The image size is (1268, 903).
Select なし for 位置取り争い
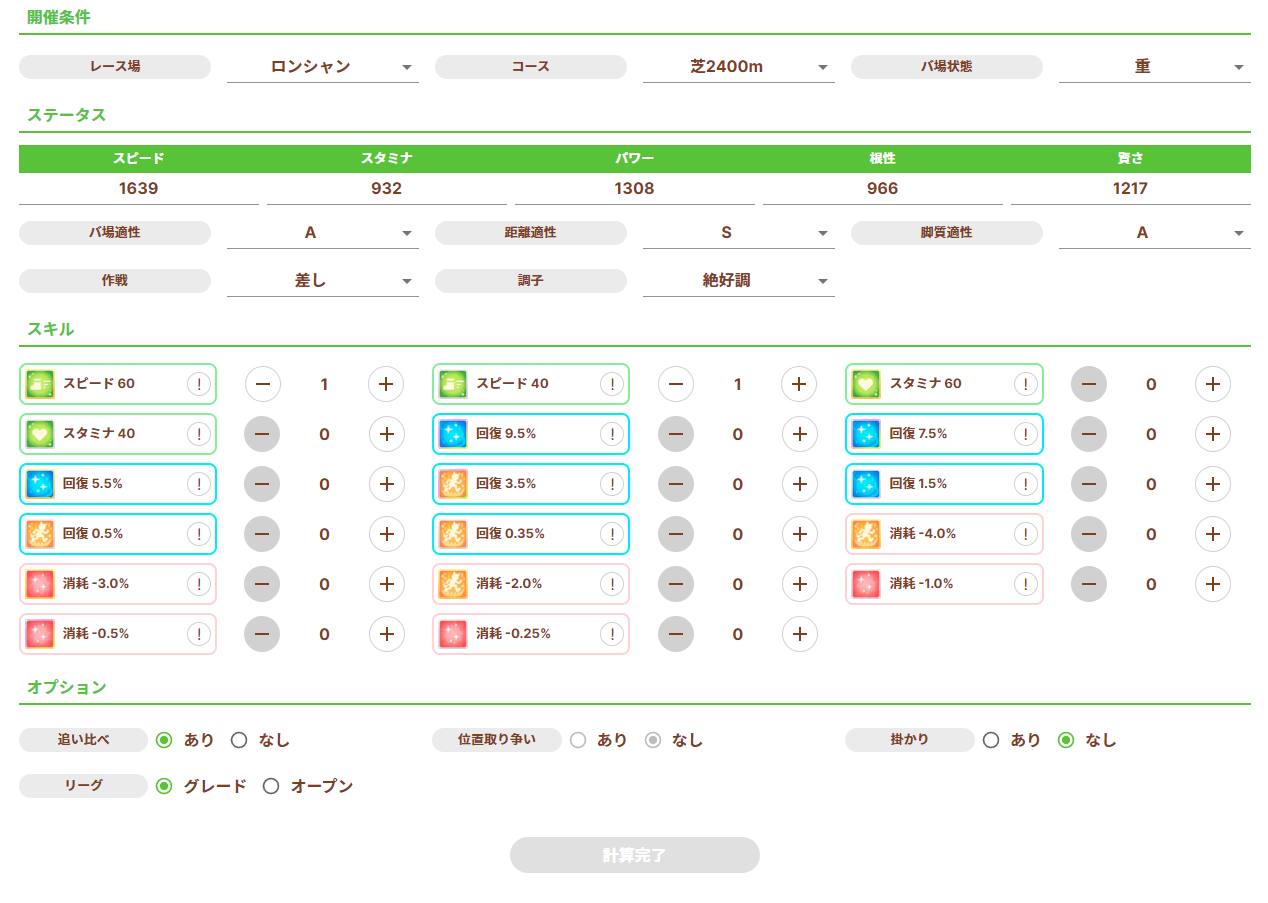tap(653, 740)
